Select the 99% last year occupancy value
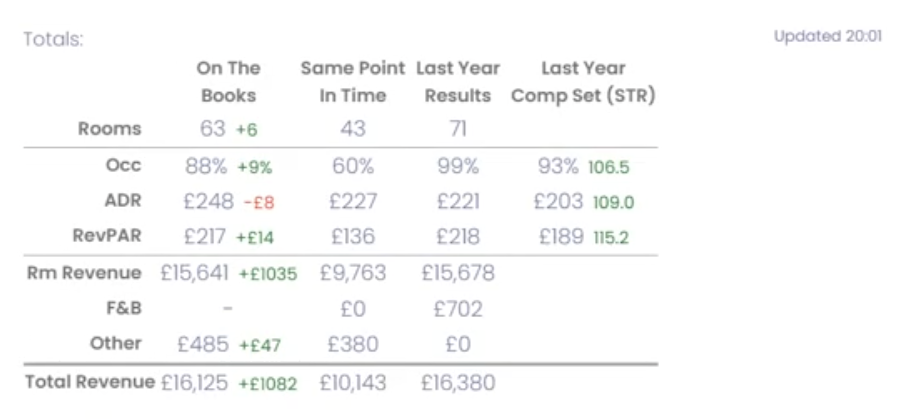This screenshot has width=904, height=420. (458, 165)
